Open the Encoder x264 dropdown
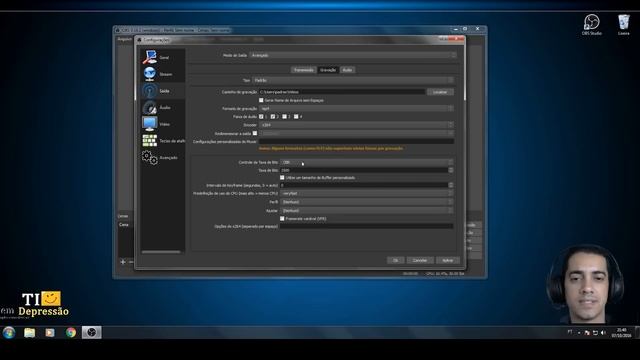Screen dimensions: 640x360 point(356,125)
